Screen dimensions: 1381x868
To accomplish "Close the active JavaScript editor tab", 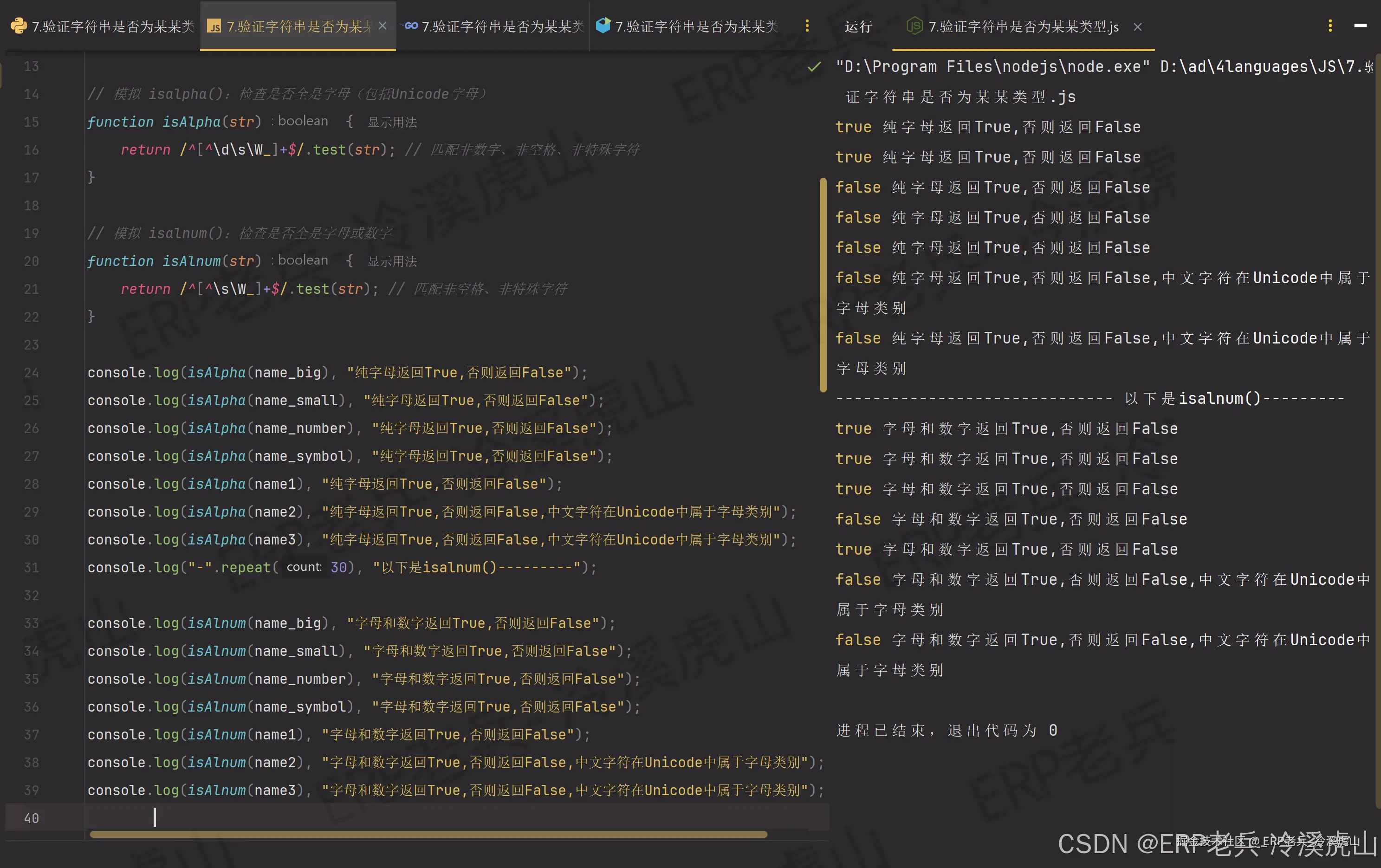I will point(383,26).
